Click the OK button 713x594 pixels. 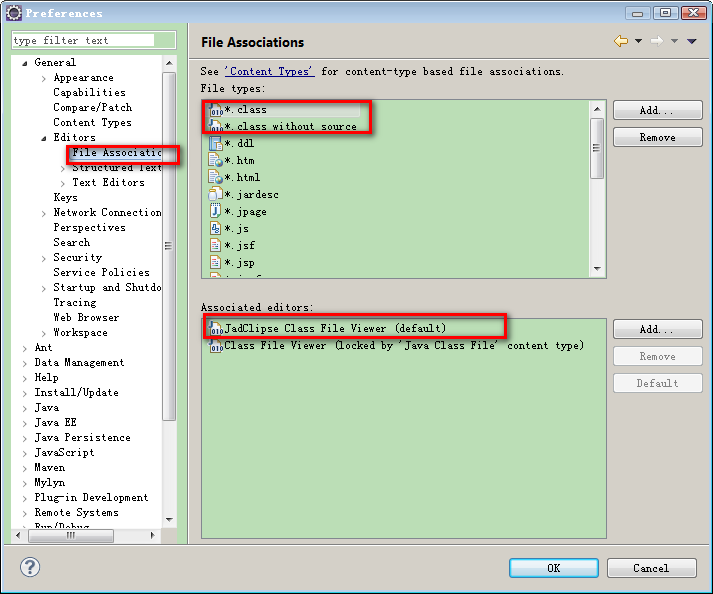[x=553, y=568]
